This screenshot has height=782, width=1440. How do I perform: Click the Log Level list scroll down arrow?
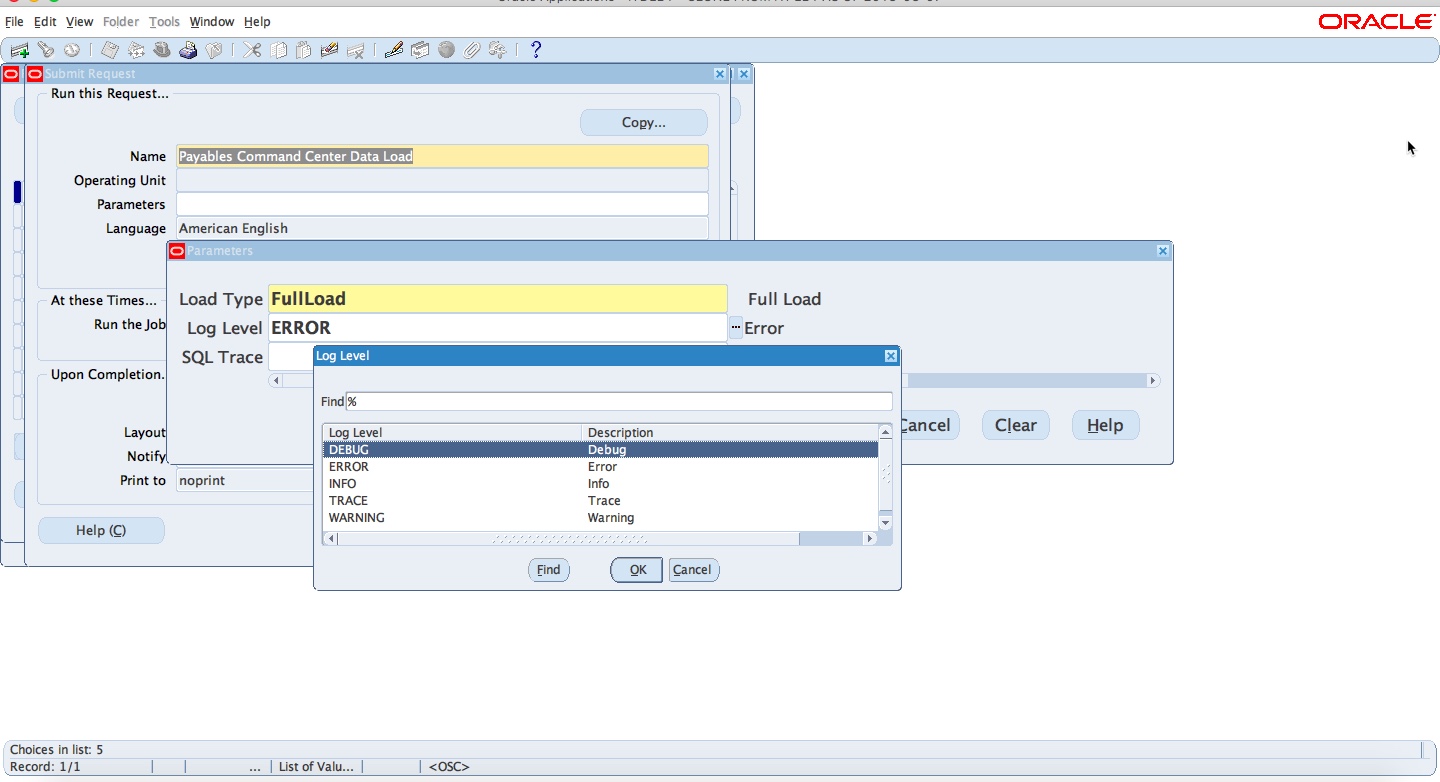click(885, 522)
